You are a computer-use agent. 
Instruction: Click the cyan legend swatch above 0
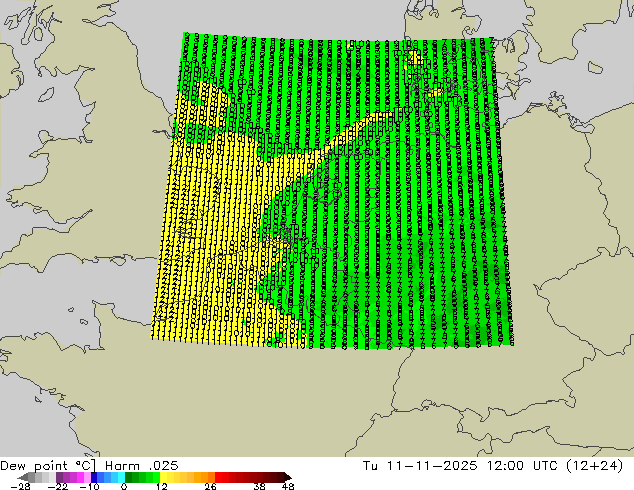[121, 477]
